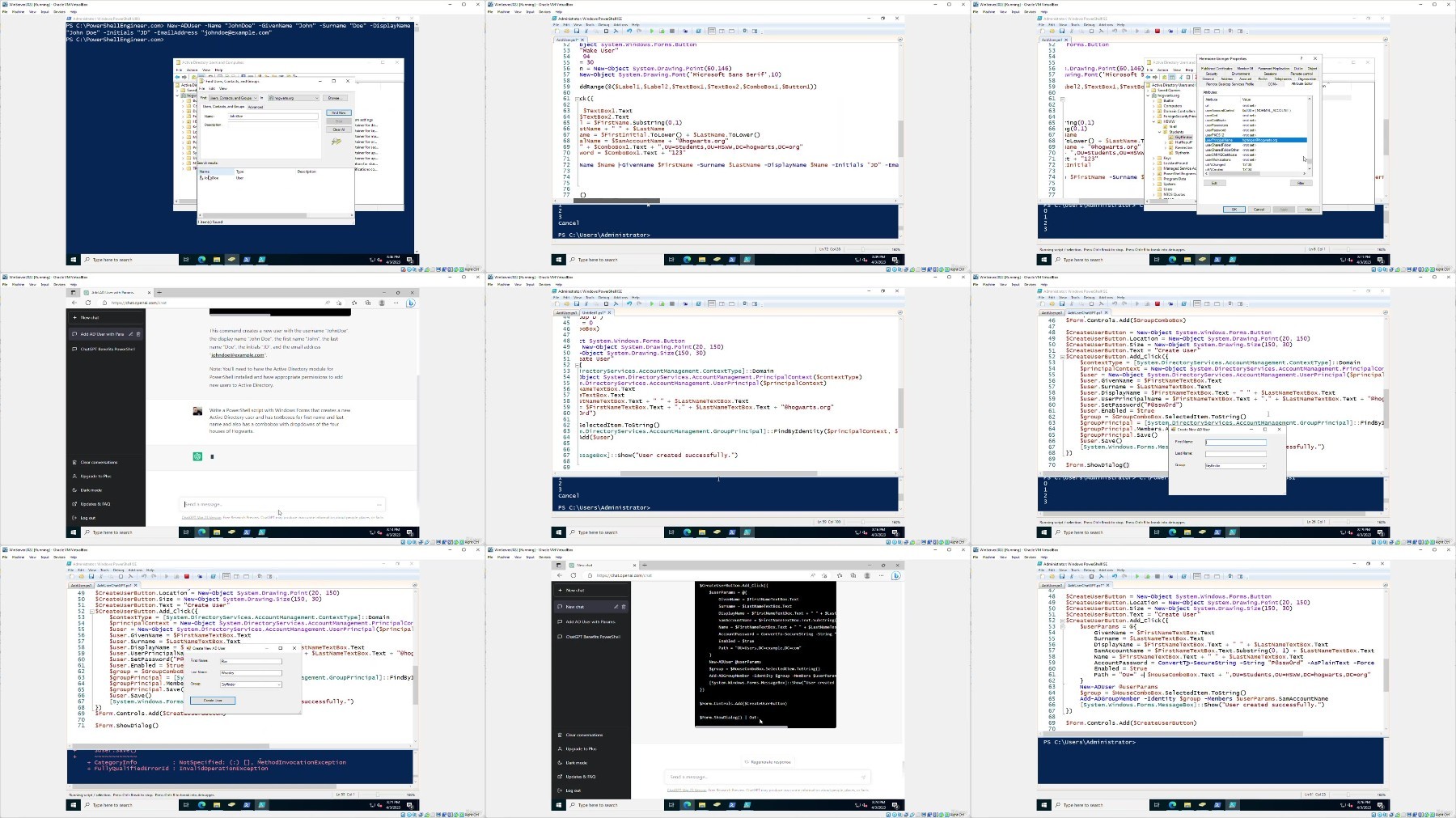The image size is (1456, 818).
Task: Select the JohnDoe user search result
Action: pos(211,178)
